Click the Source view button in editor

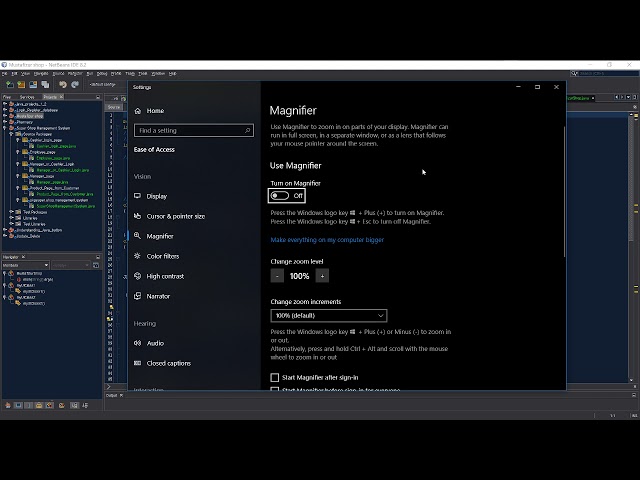point(114,107)
